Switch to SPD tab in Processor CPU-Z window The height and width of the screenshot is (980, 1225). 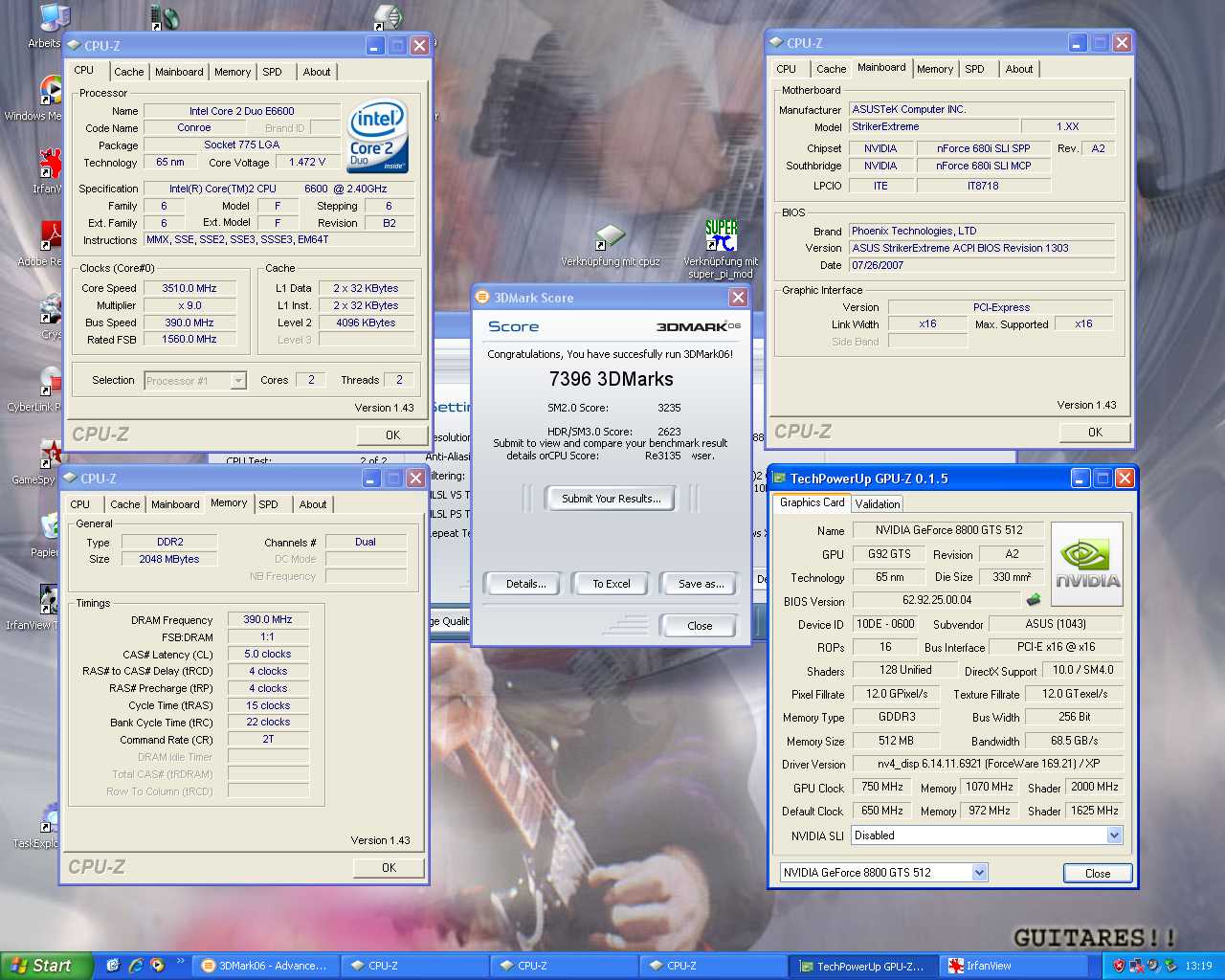272,72
